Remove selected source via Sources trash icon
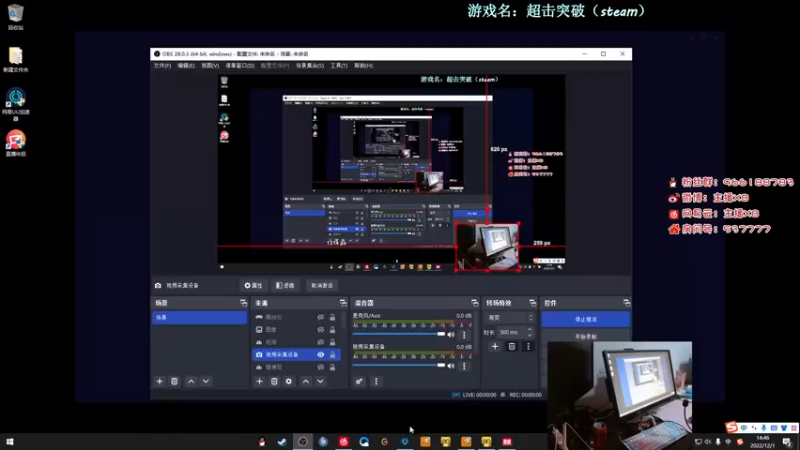This screenshot has height=450, width=800. [x=274, y=381]
